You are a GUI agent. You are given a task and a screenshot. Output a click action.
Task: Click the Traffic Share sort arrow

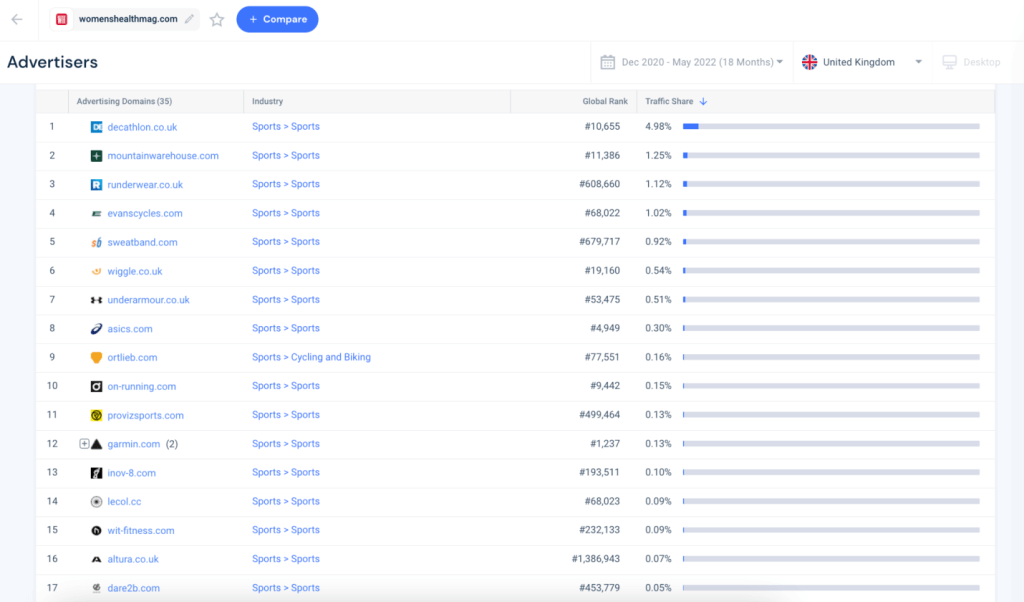[703, 101]
